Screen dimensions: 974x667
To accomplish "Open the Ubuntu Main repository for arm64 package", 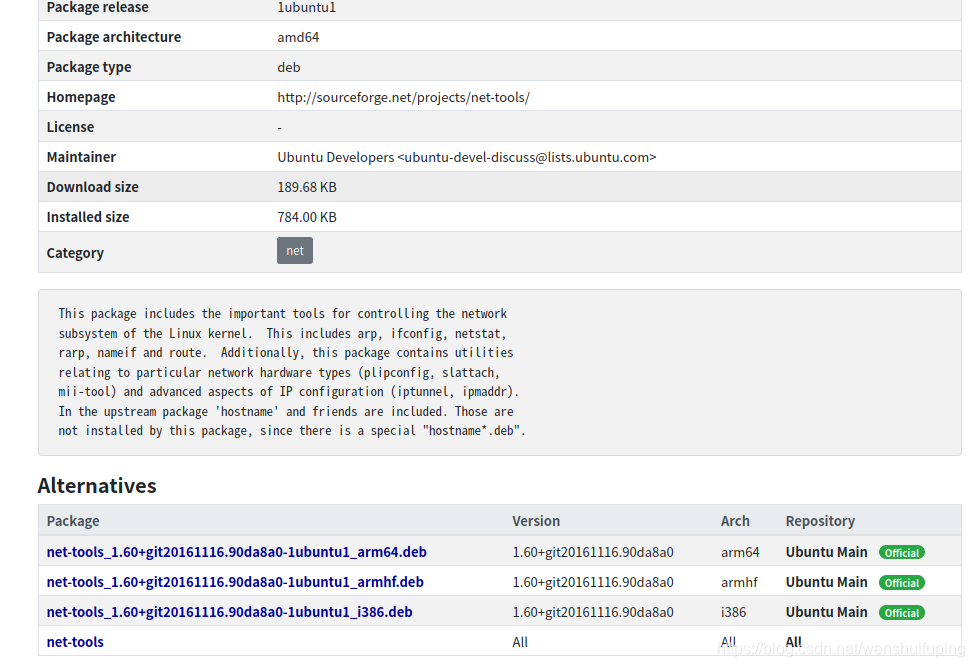I will point(826,551).
